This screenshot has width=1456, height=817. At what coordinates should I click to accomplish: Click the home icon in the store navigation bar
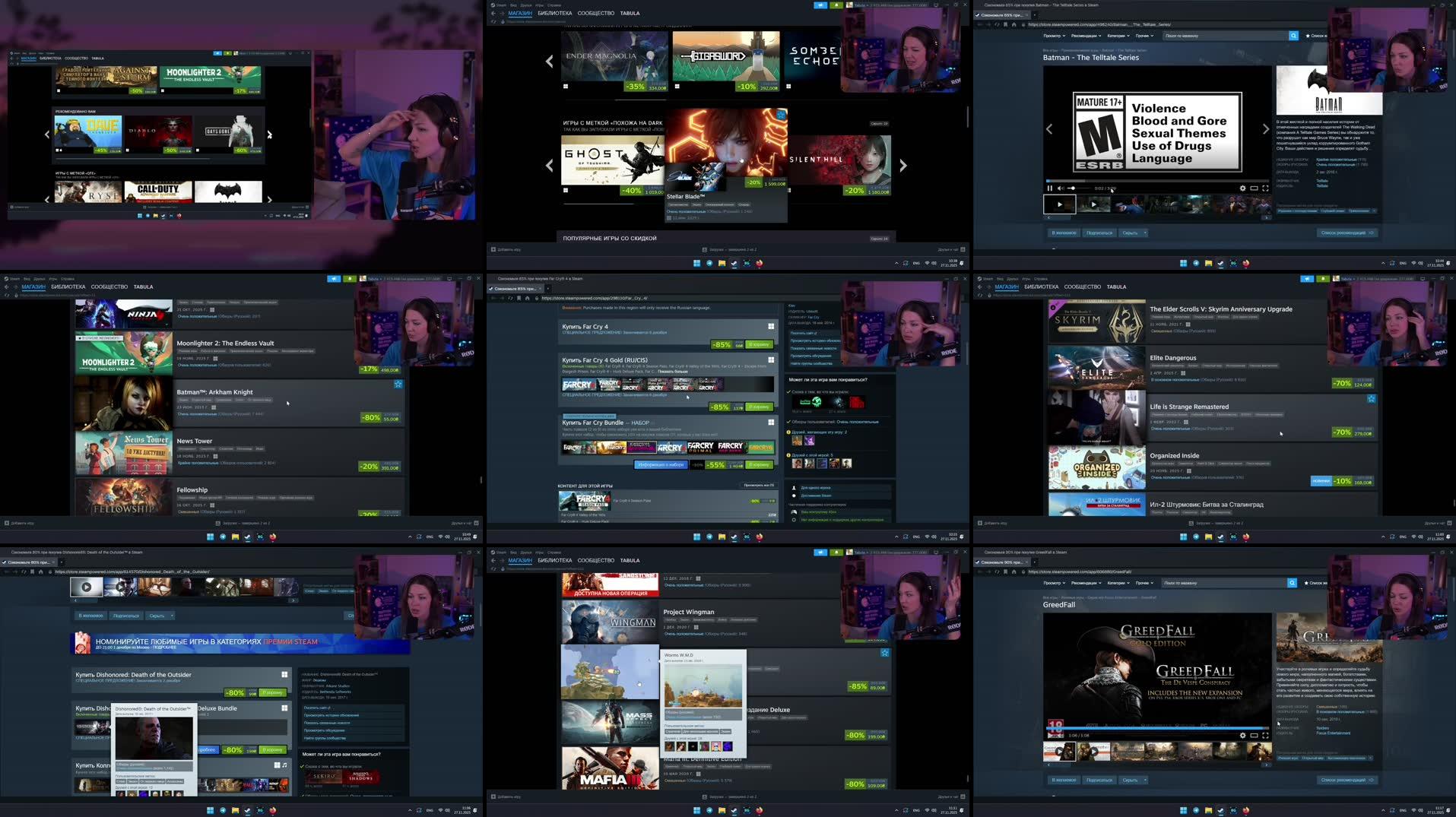pyautogui.click(x=1015, y=24)
